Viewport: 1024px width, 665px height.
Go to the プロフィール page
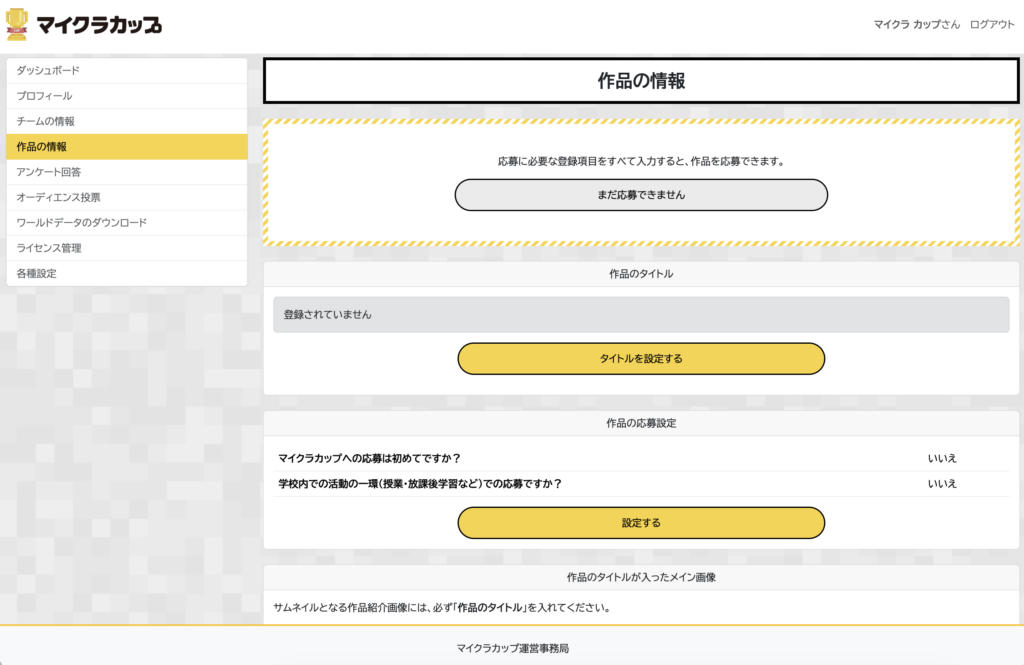tap(127, 96)
